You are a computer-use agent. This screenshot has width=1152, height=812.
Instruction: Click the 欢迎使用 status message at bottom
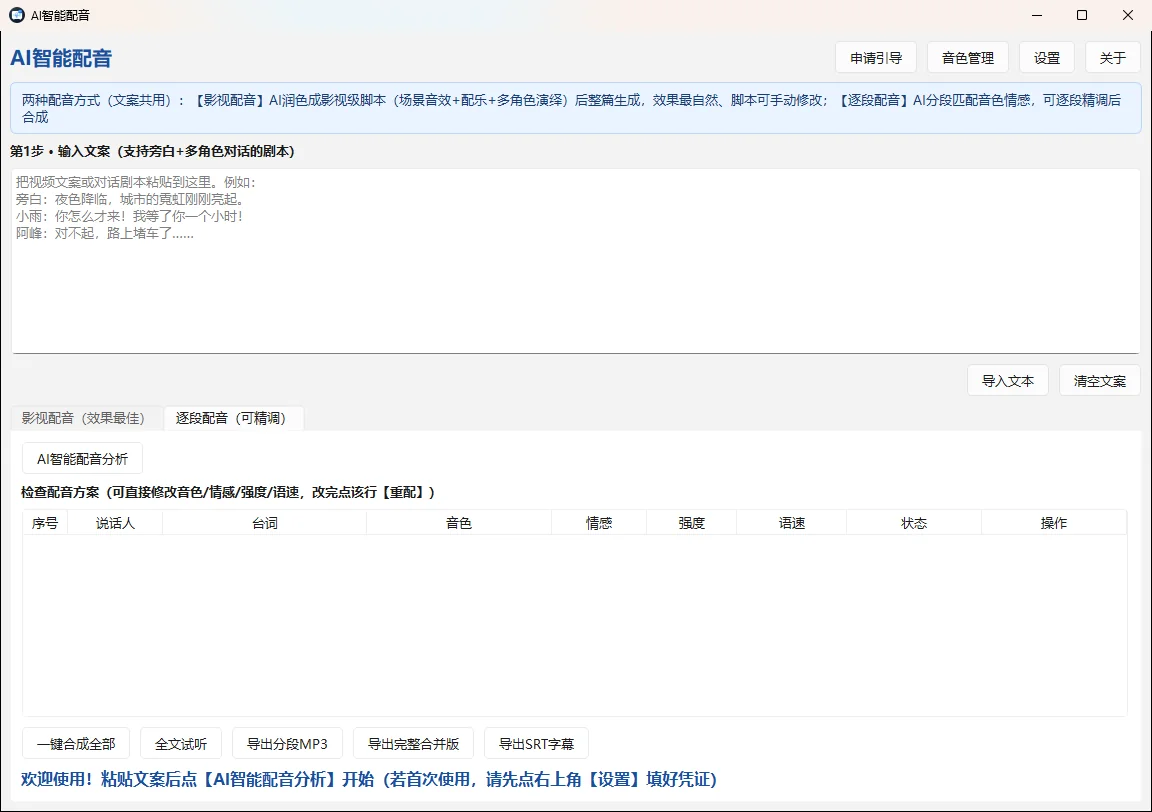coord(369,779)
